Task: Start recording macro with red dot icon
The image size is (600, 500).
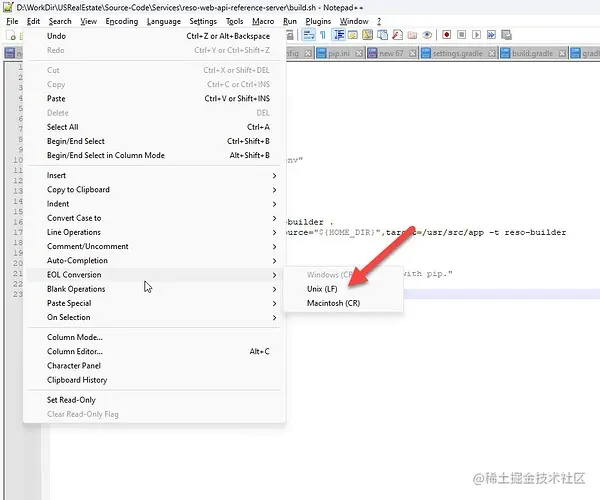Action: (446, 35)
